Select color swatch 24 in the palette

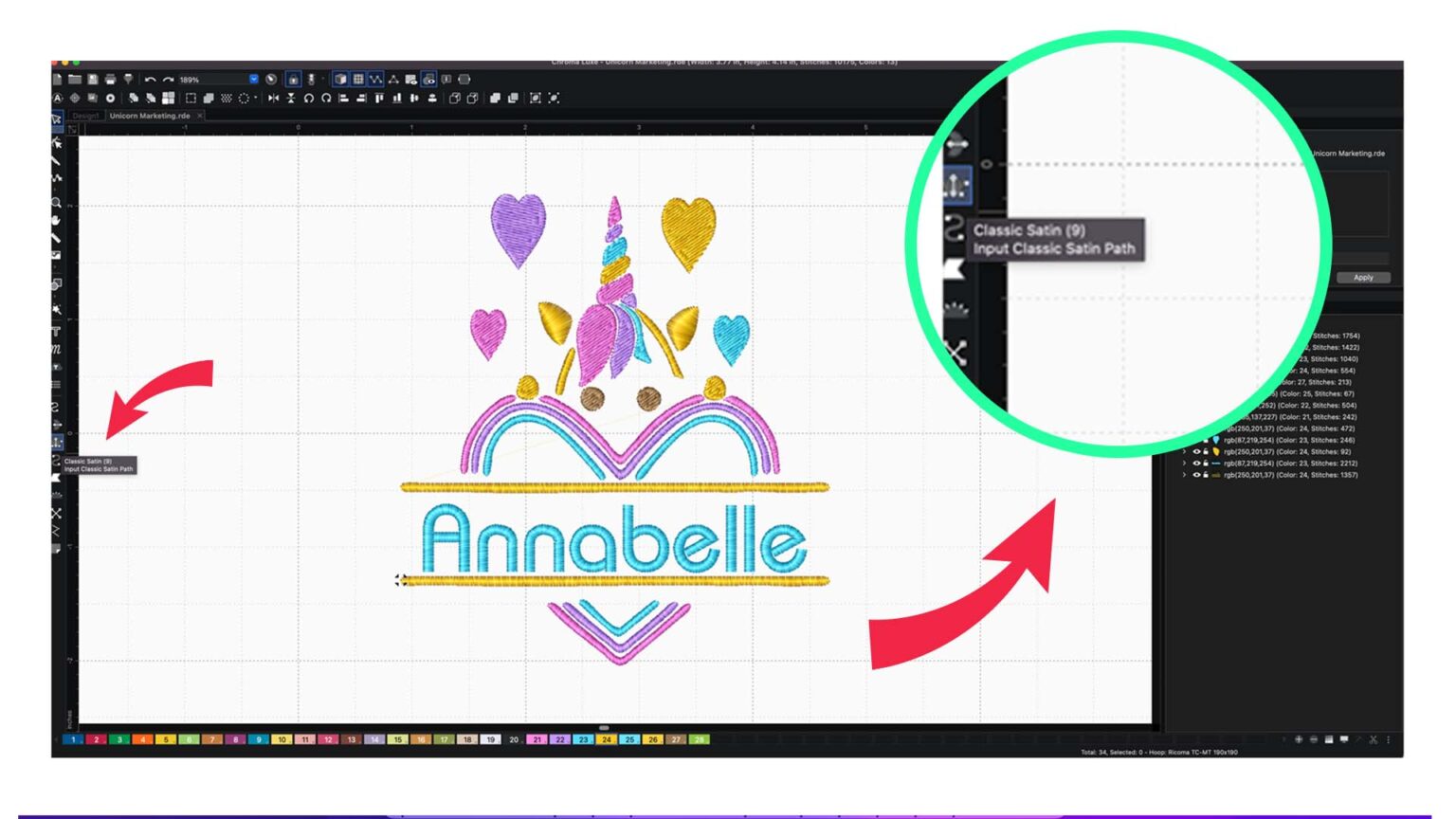tap(606, 739)
